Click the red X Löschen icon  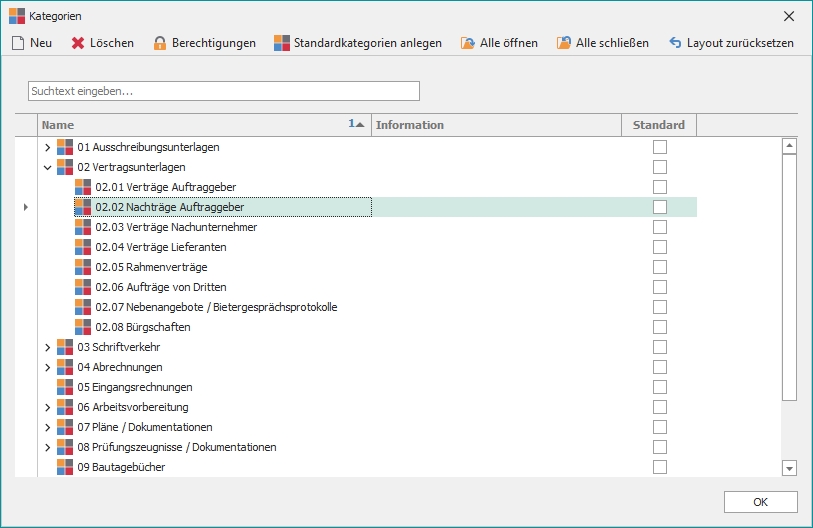pyautogui.click(x=78, y=43)
